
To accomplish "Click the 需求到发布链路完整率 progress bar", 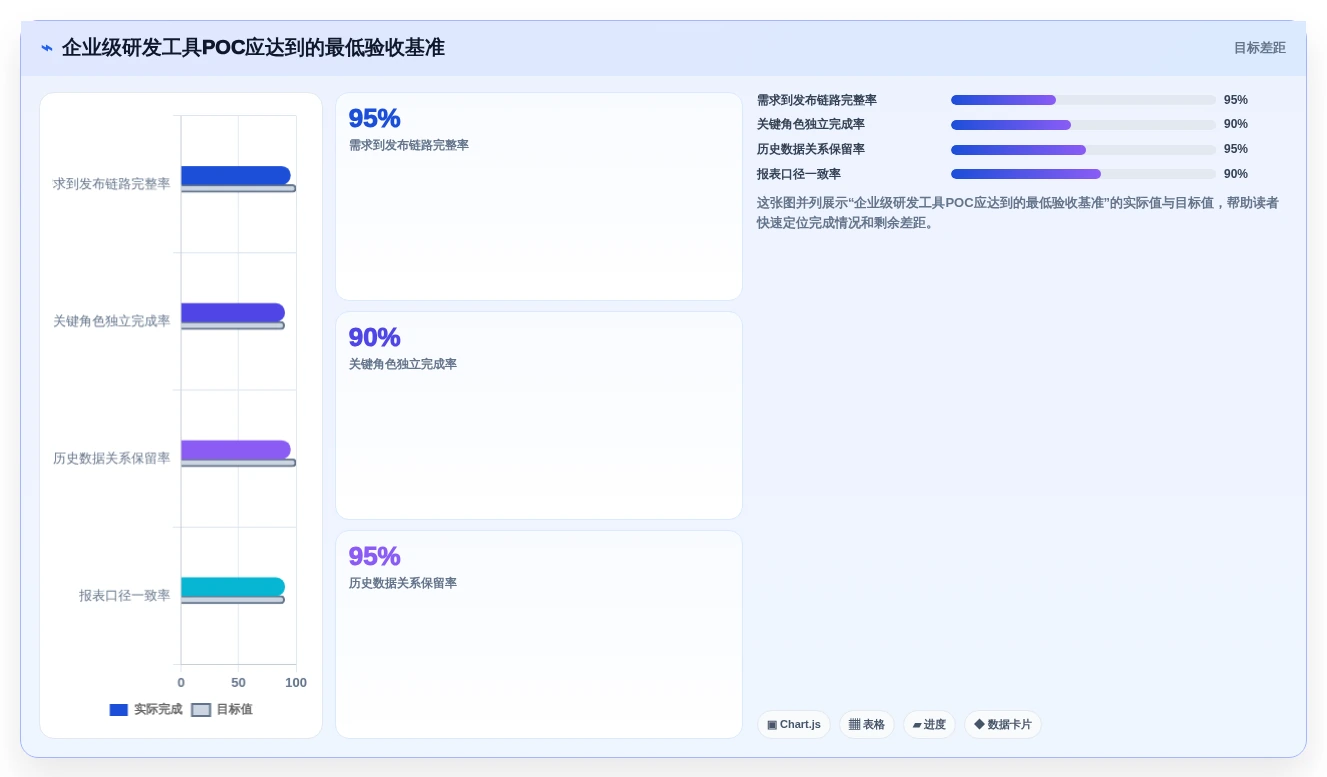I will (1083, 100).
